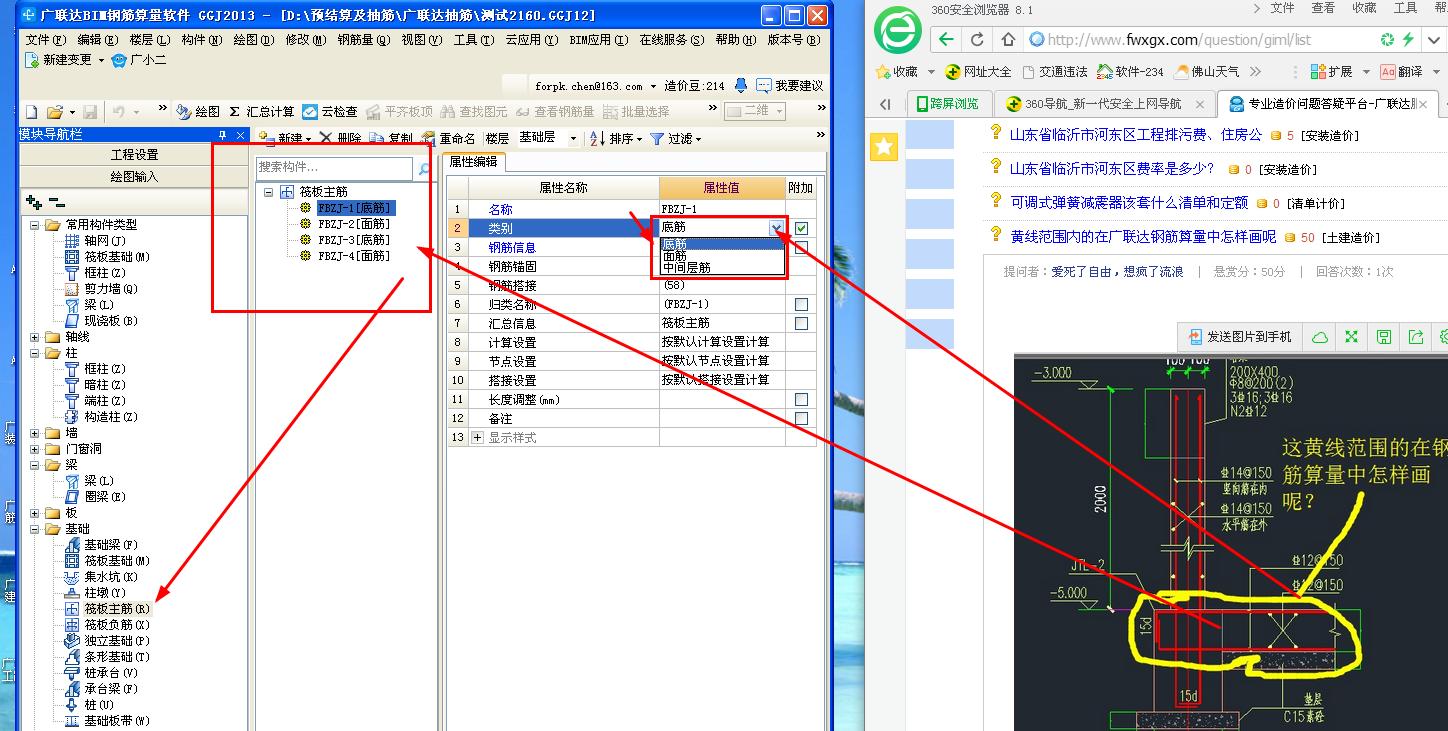Toggle the 附加 checkbox for 类别 row
1448x731 pixels.
[801, 228]
